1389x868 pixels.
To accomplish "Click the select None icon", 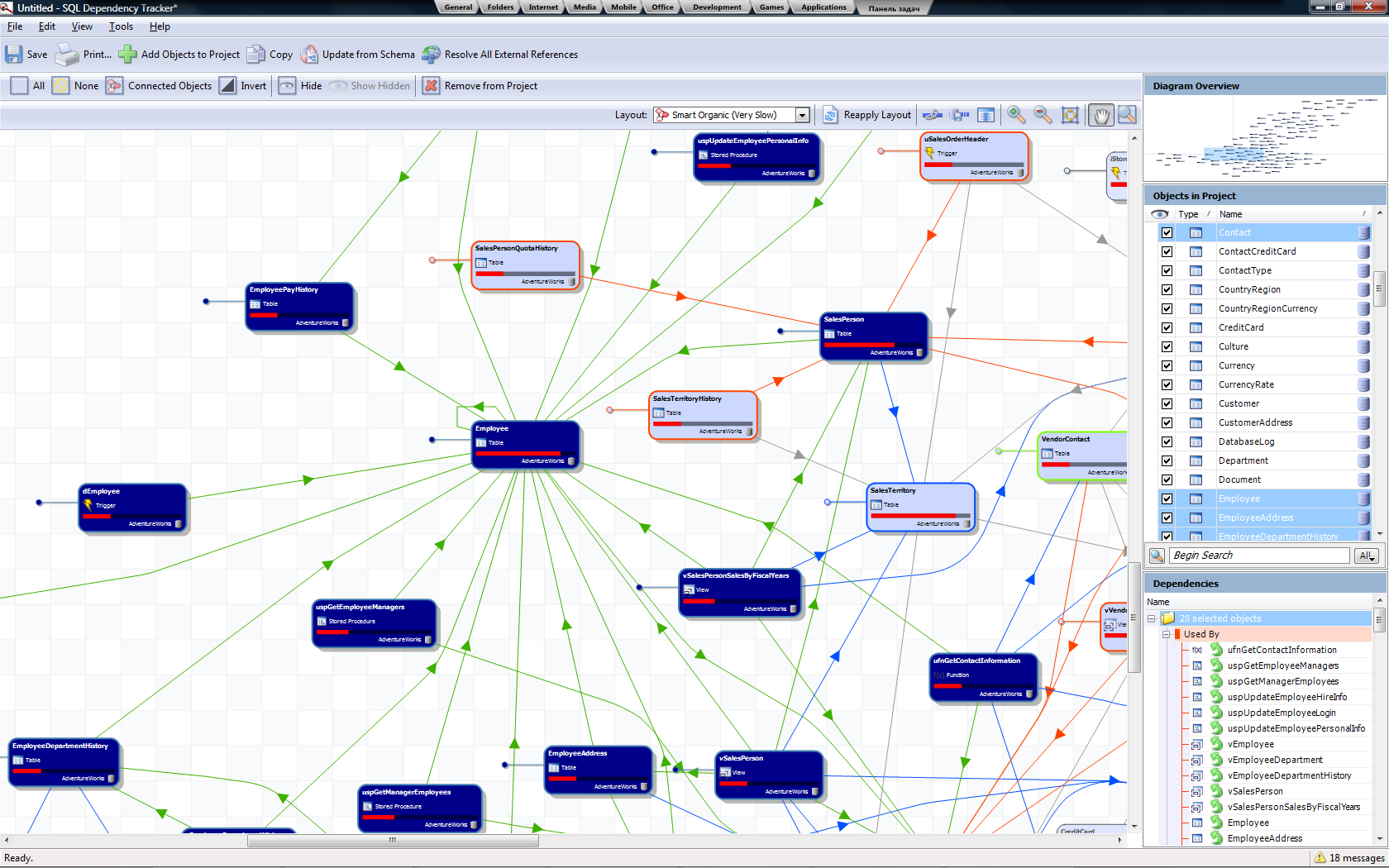I will click(x=60, y=86).
